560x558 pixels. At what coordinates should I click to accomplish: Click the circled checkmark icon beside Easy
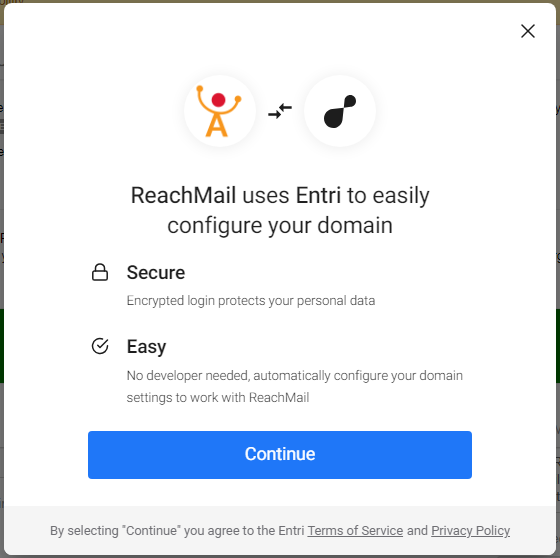click(100, 346)
